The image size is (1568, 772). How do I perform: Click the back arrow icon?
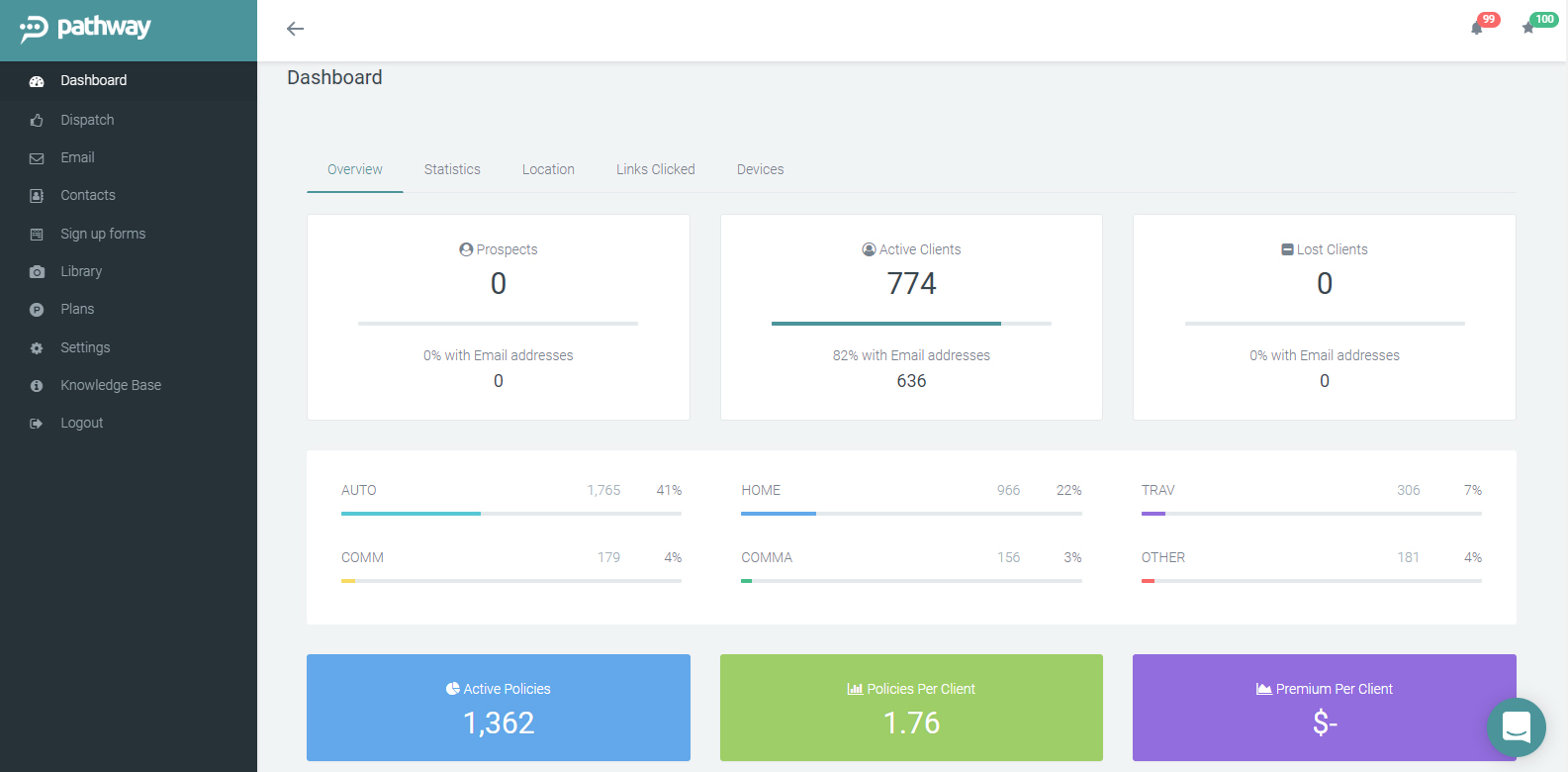tap(295, 29)
